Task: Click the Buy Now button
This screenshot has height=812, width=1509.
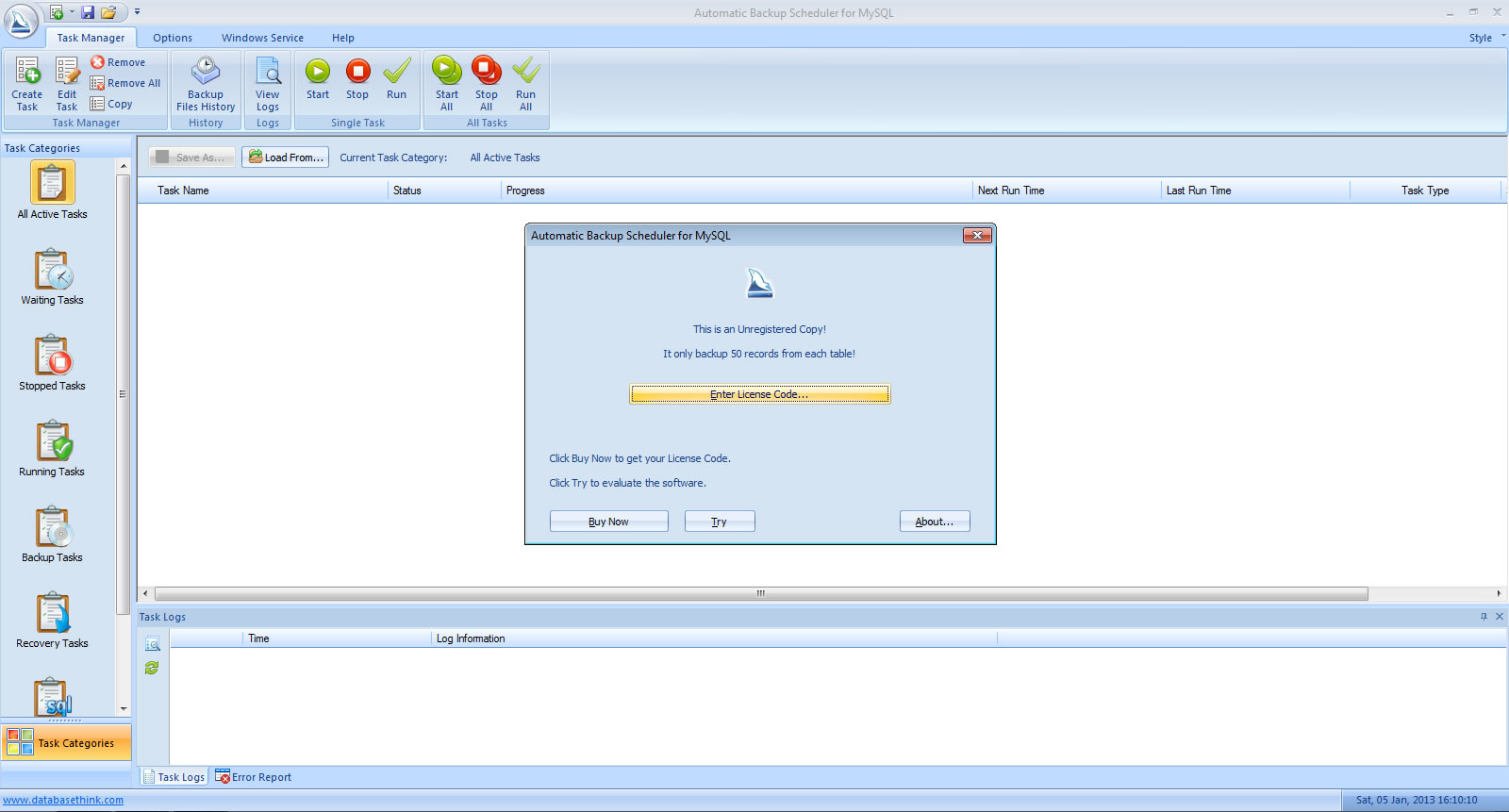Action: pyautogui.click(x=608, y=522)
